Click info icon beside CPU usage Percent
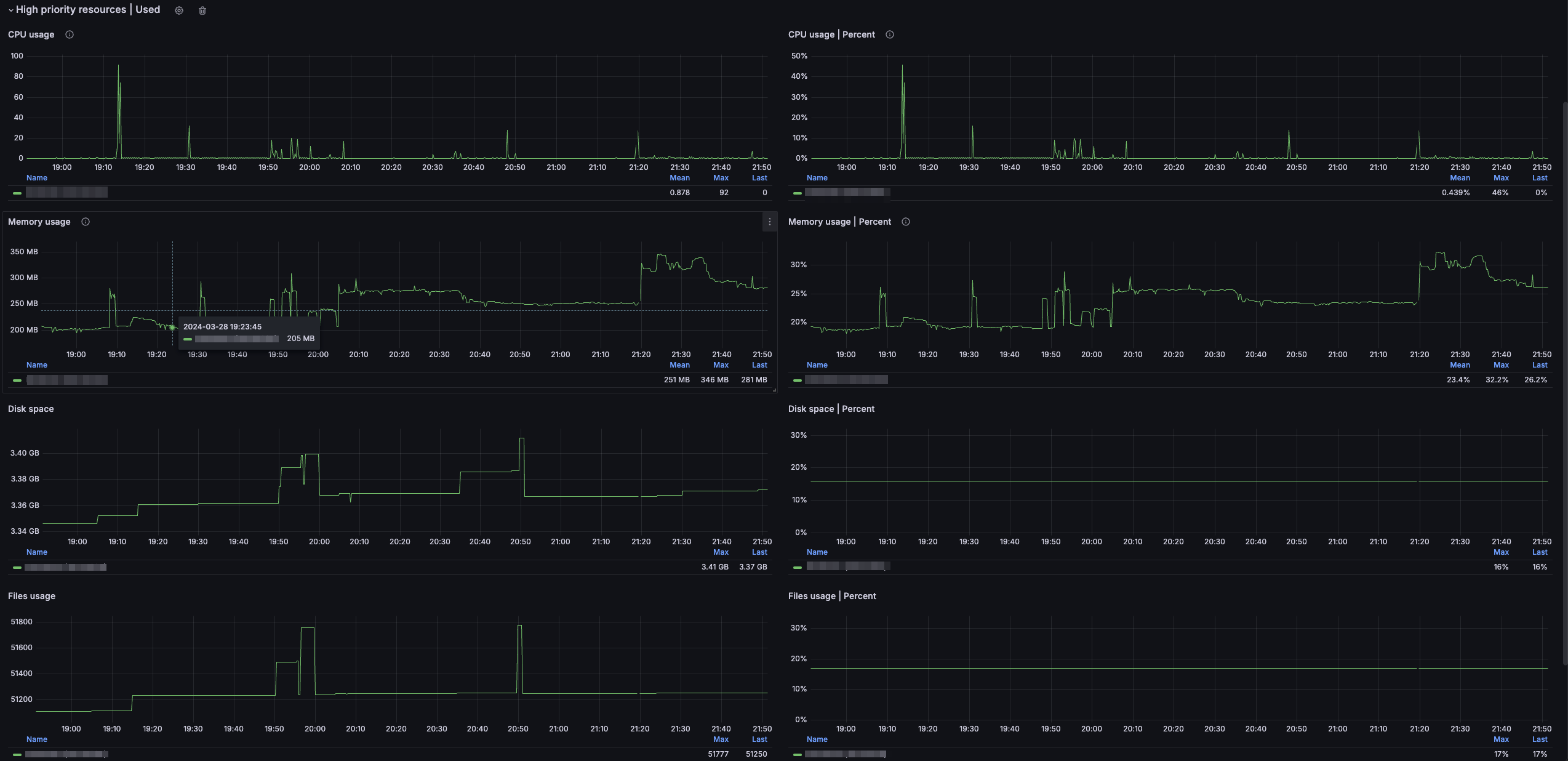 890,34
